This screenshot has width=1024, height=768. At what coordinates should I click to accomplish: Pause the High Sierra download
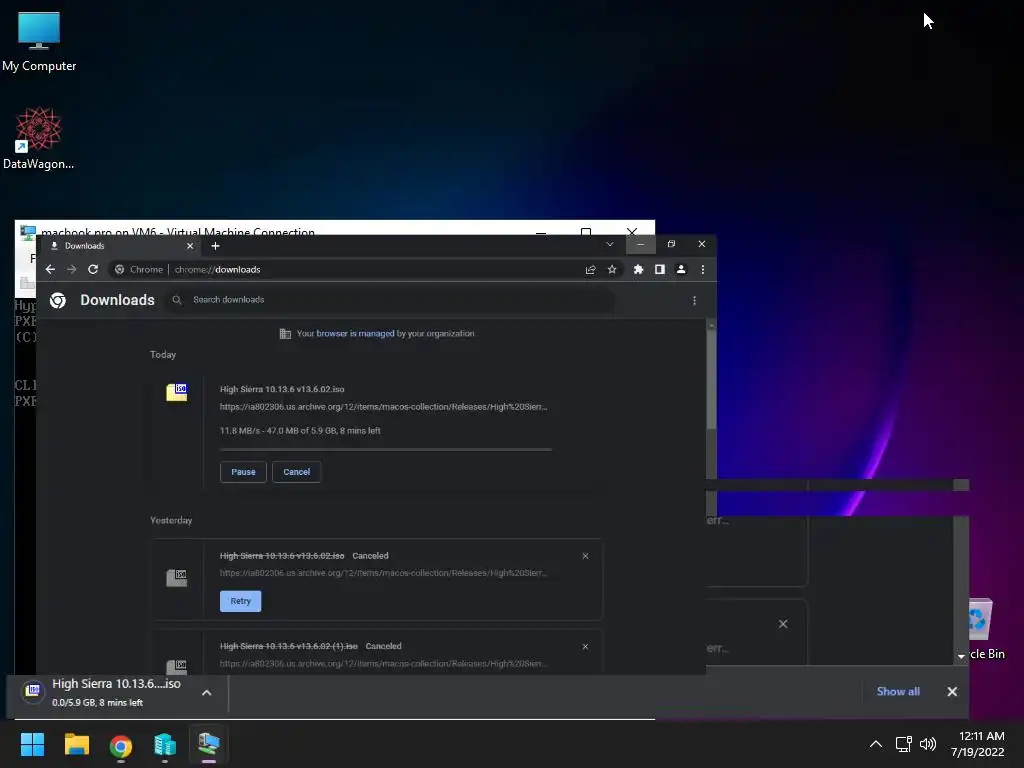pos(243,472)
